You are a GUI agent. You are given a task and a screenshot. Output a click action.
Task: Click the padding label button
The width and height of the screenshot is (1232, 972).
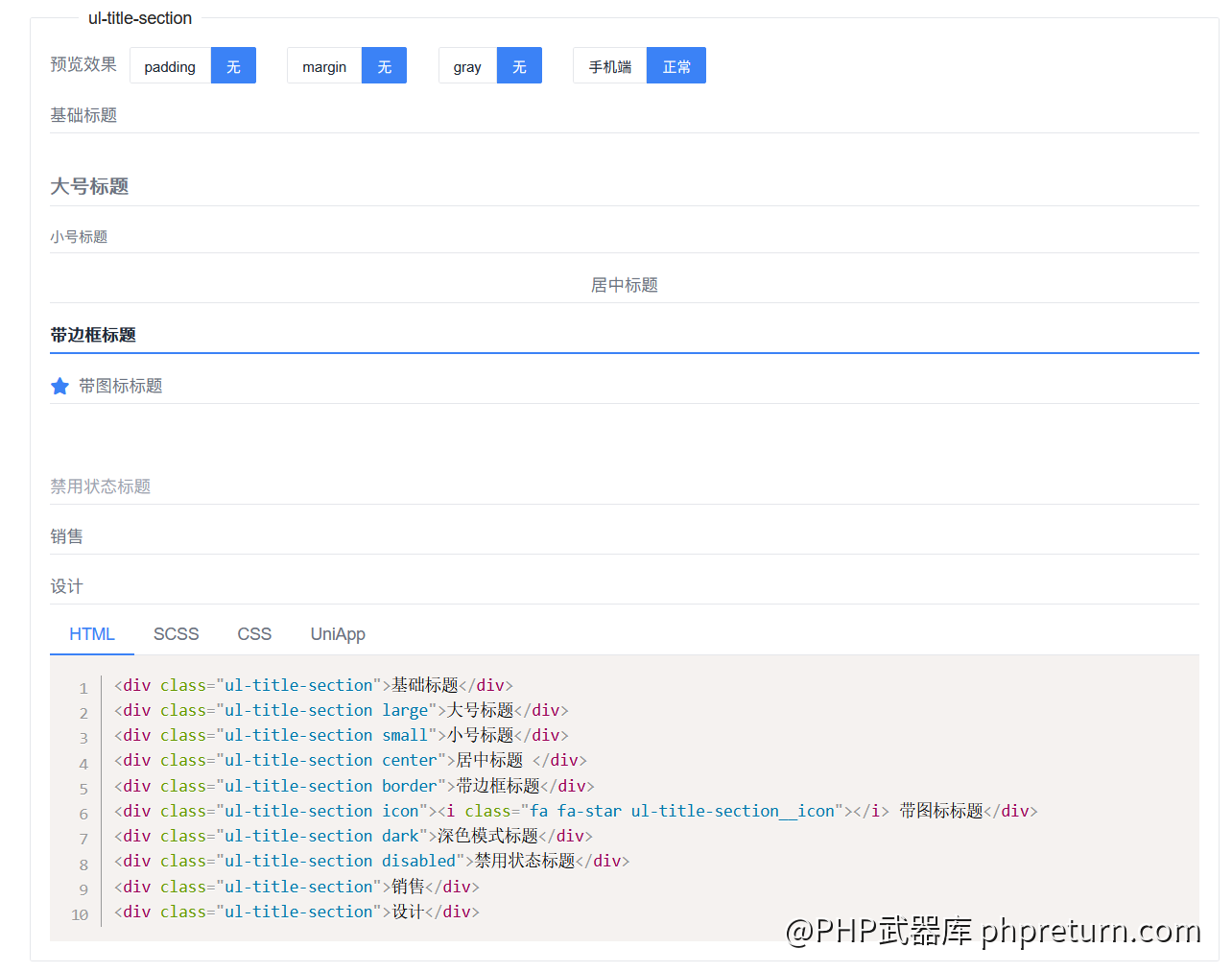(x=170, y=66)
